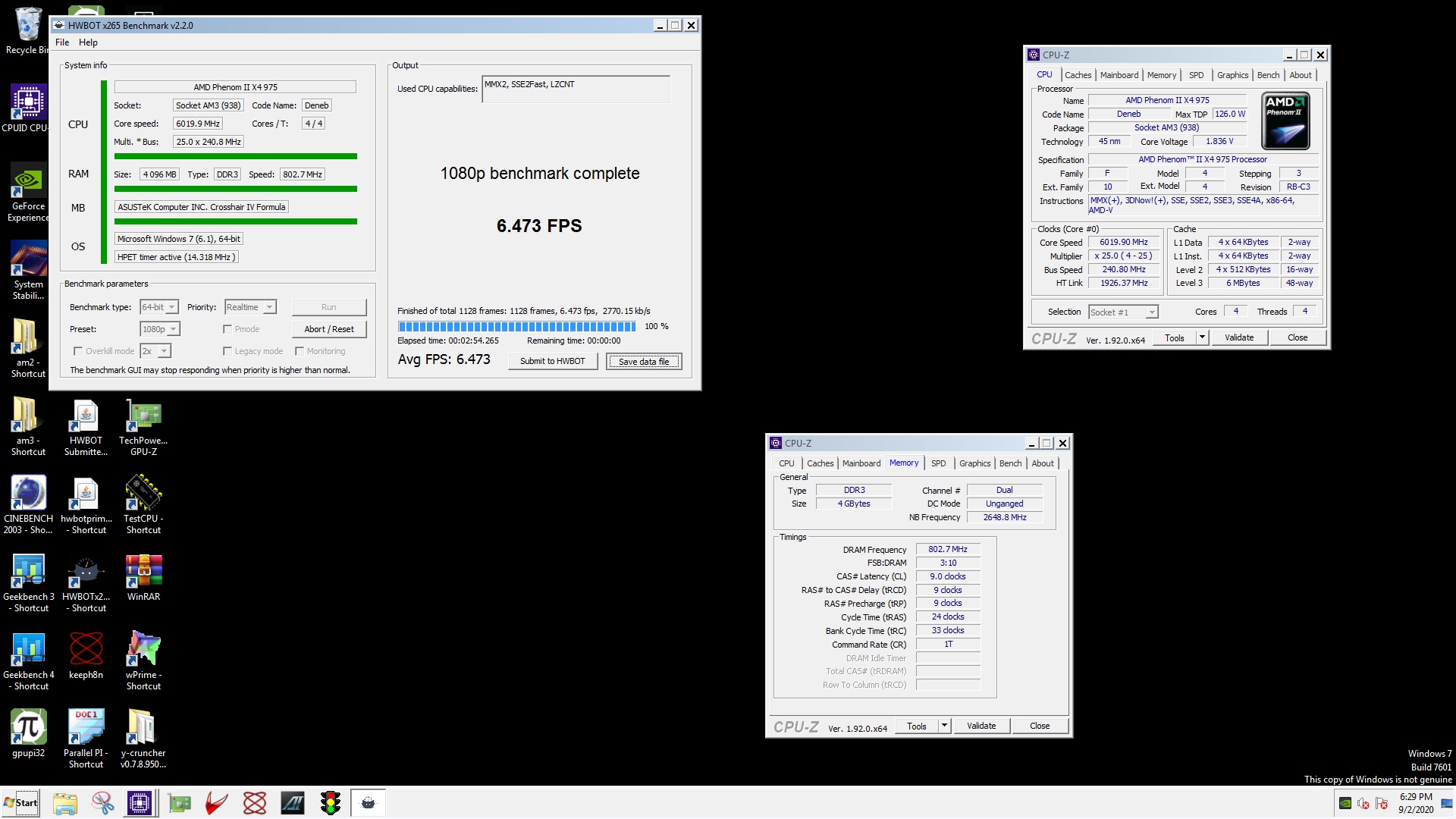Click the traffic light taskbar icon
The width and height of the screenshot is (1456, 819).
[331, 803]
